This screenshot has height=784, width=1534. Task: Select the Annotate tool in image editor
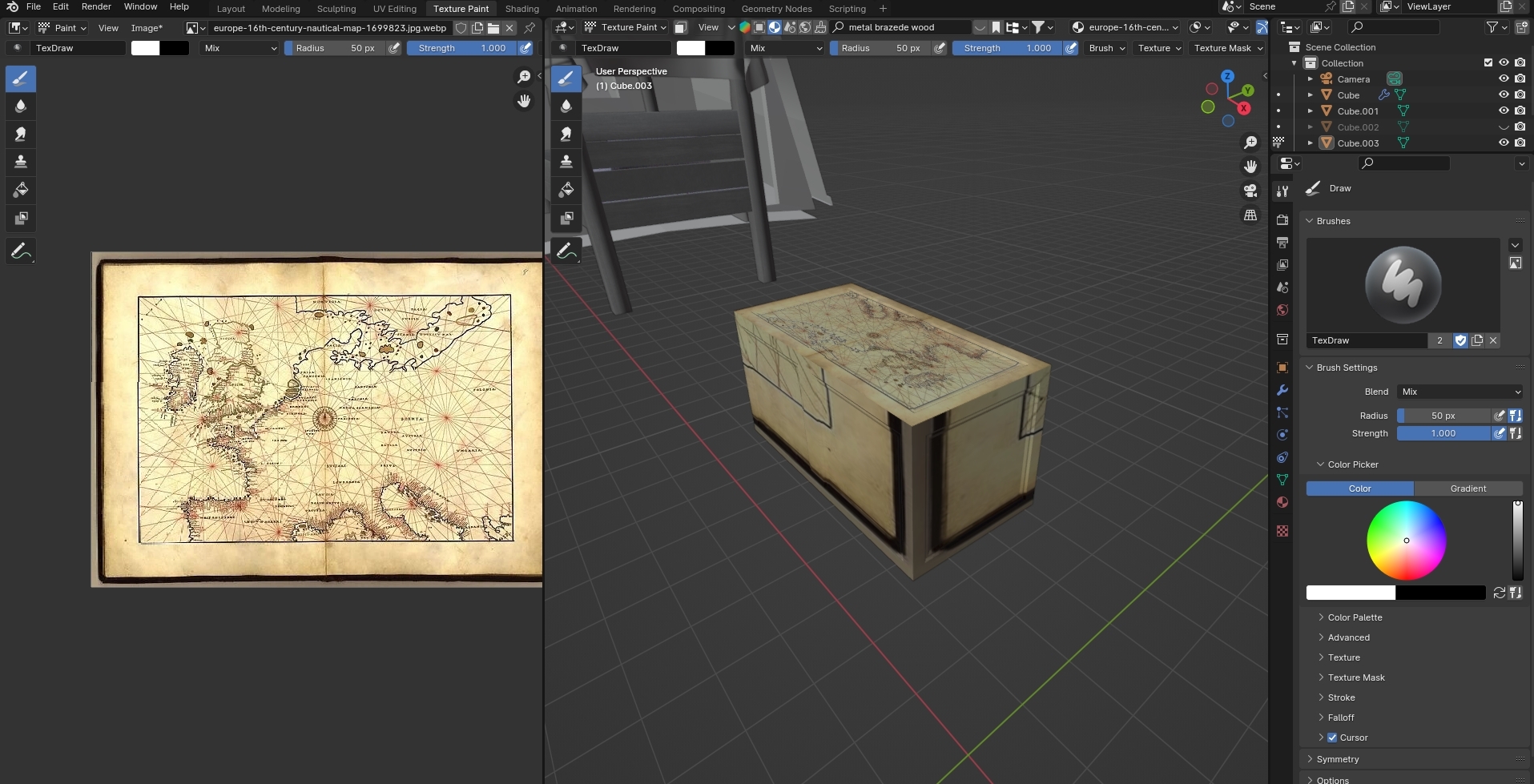21,251
